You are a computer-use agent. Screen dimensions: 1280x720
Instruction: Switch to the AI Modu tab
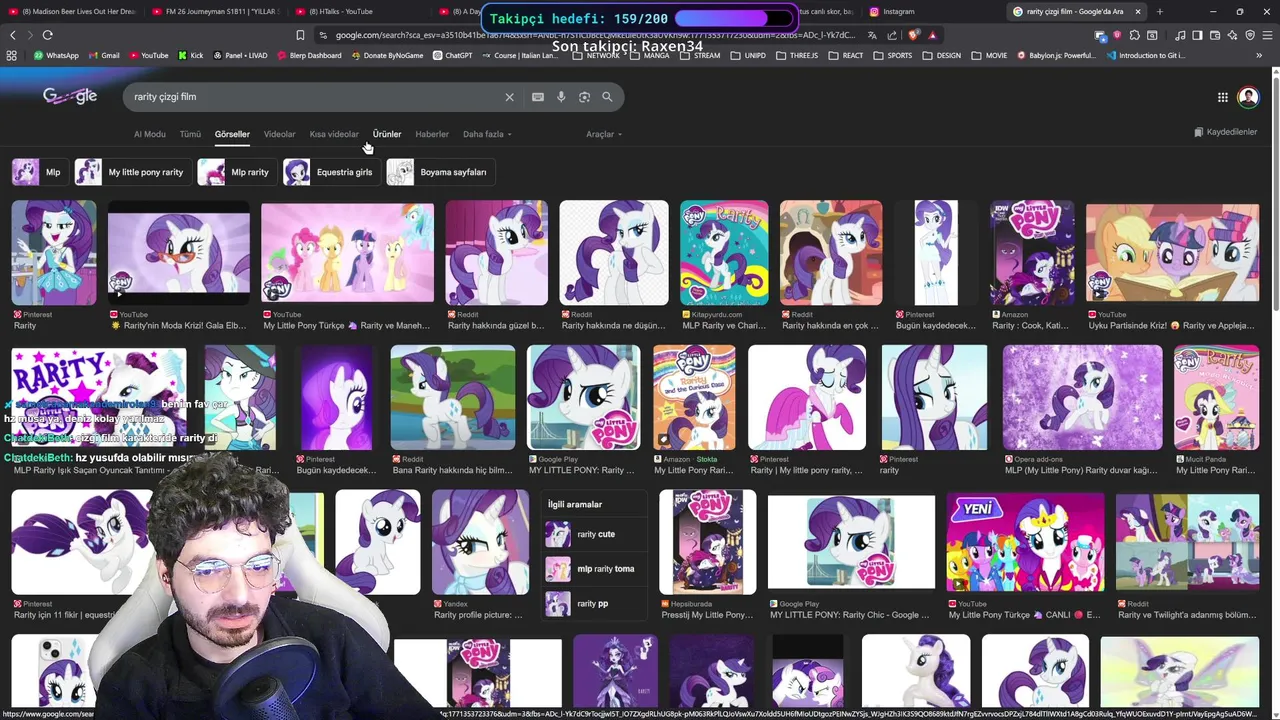pyautogui.click(x=150, y=134)
